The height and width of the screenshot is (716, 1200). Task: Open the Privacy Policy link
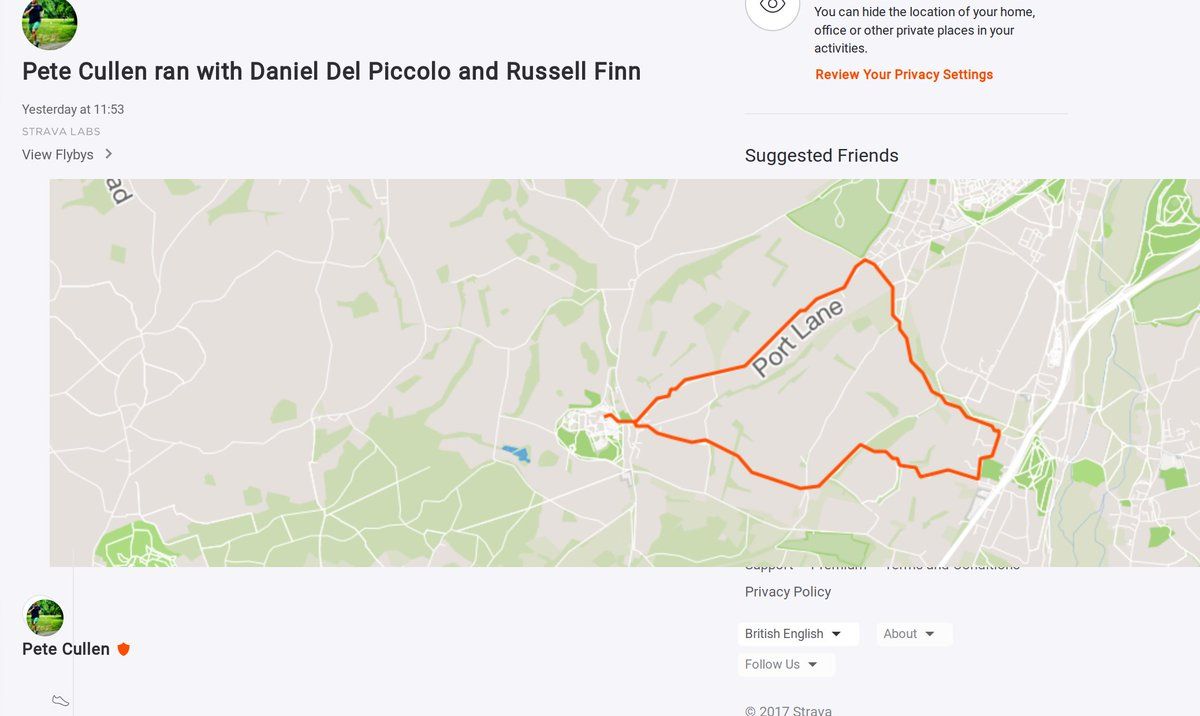point(788,592)
